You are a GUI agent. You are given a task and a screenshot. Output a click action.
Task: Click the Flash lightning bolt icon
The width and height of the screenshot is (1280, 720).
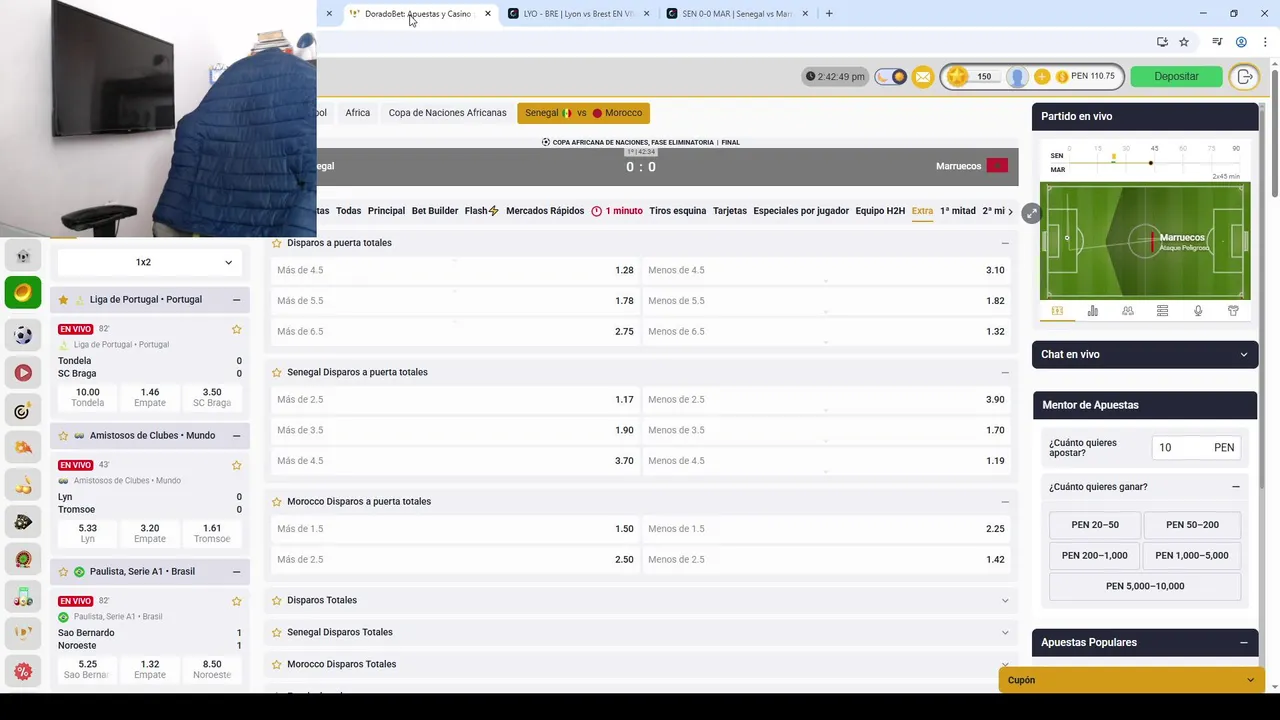point(493,211)
